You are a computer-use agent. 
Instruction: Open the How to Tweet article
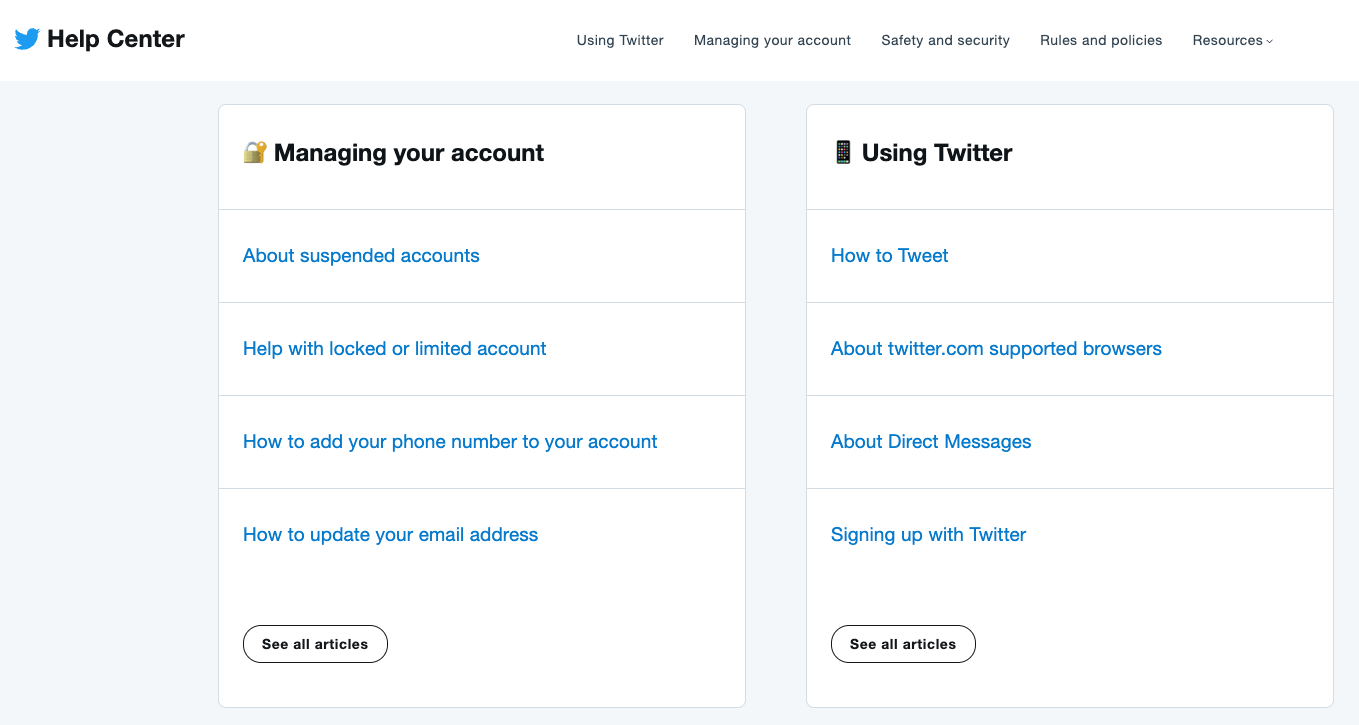click(889, 256)
